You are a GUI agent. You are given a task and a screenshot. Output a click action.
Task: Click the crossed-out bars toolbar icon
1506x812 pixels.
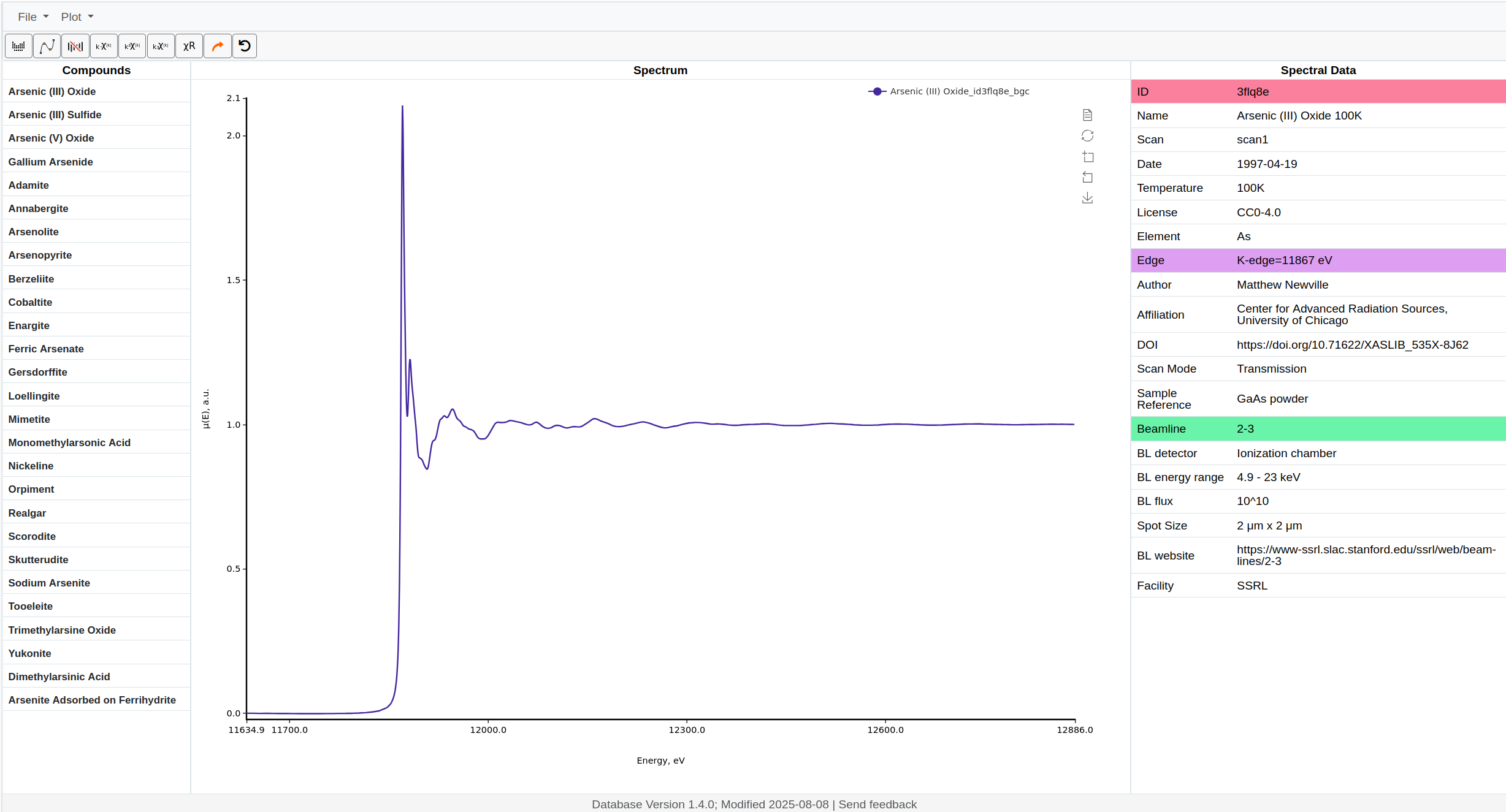pos(75,46)
